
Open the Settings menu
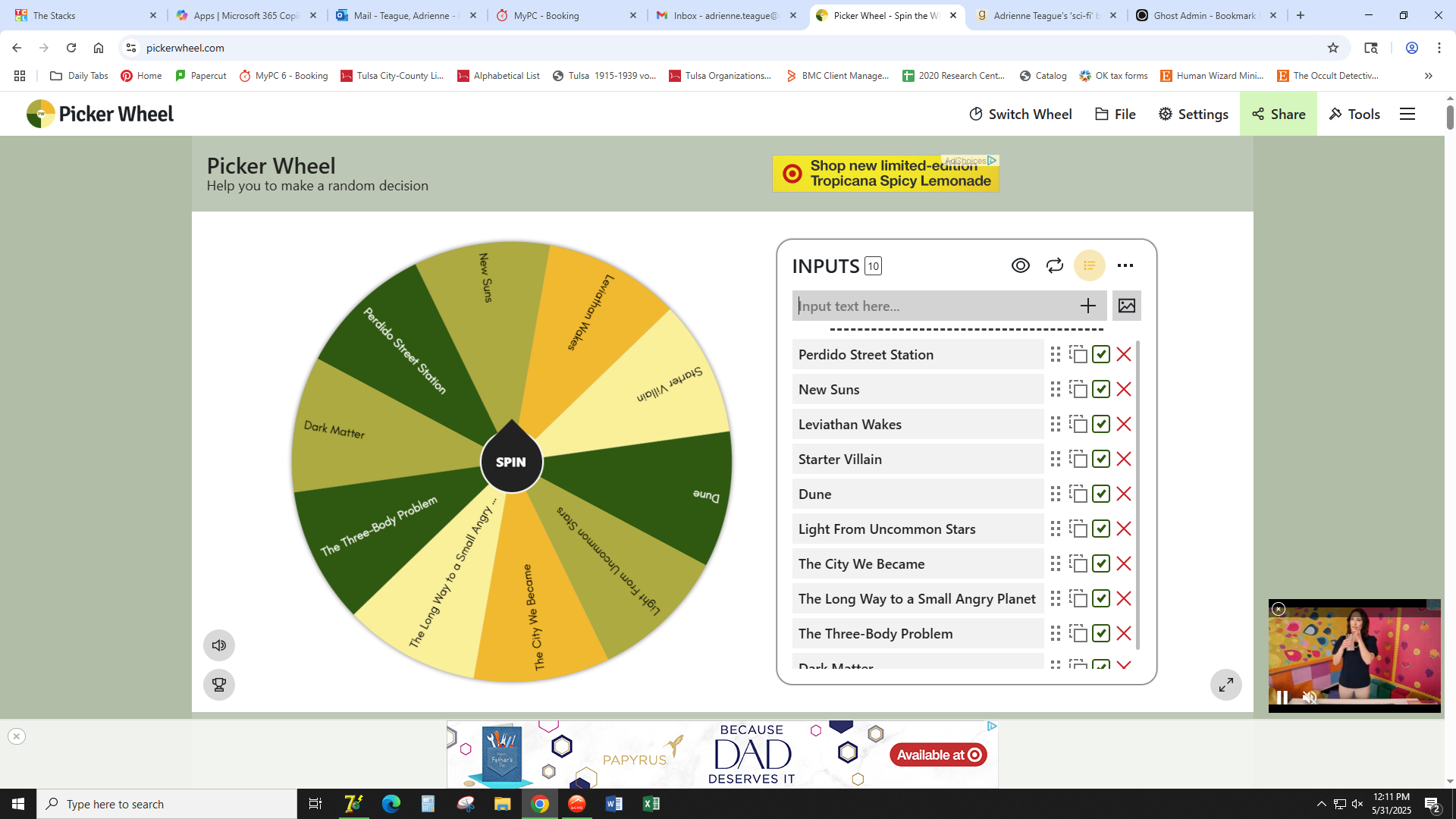tap(1194, 114)
